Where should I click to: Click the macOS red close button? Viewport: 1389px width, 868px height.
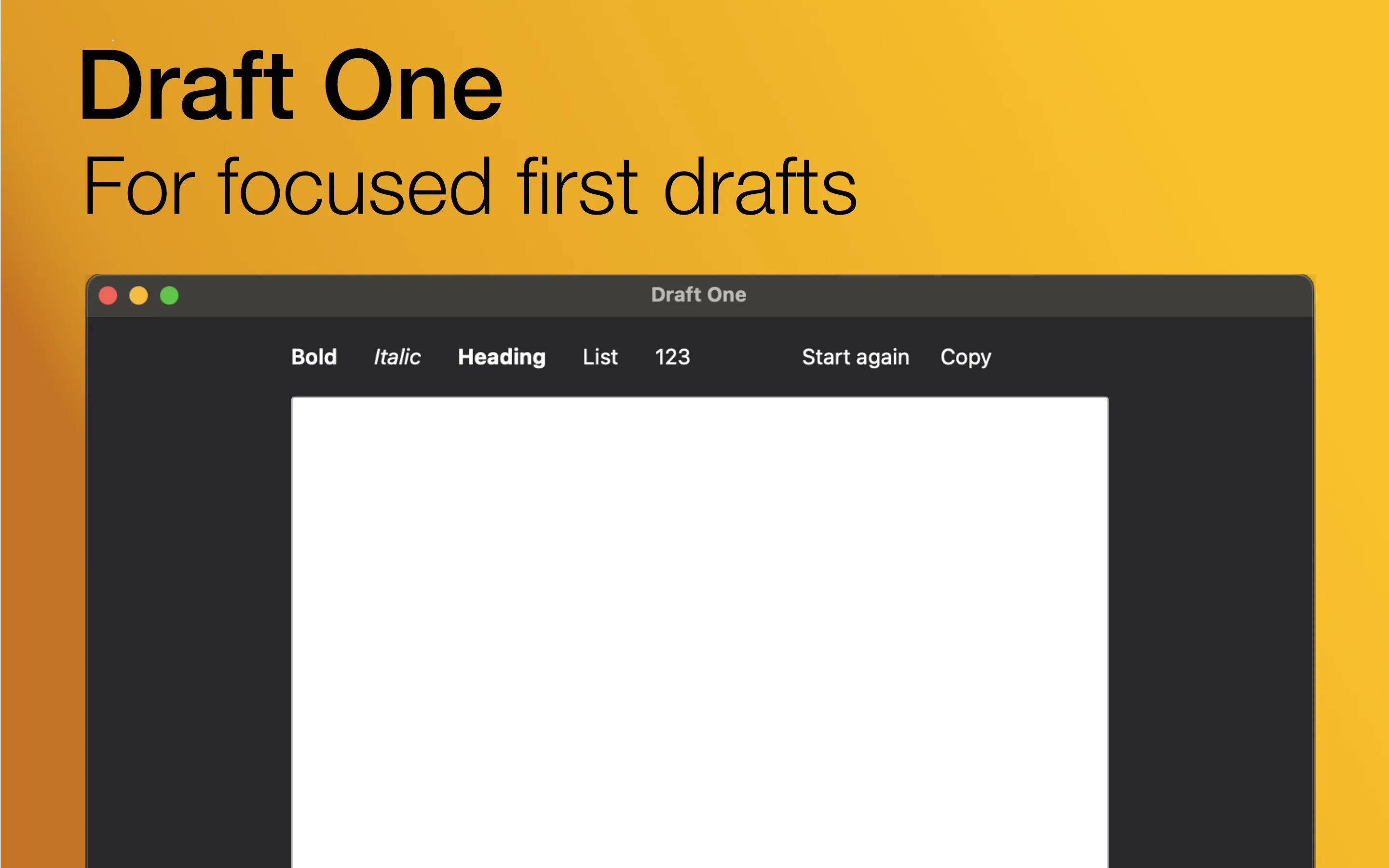pos(110,293)
